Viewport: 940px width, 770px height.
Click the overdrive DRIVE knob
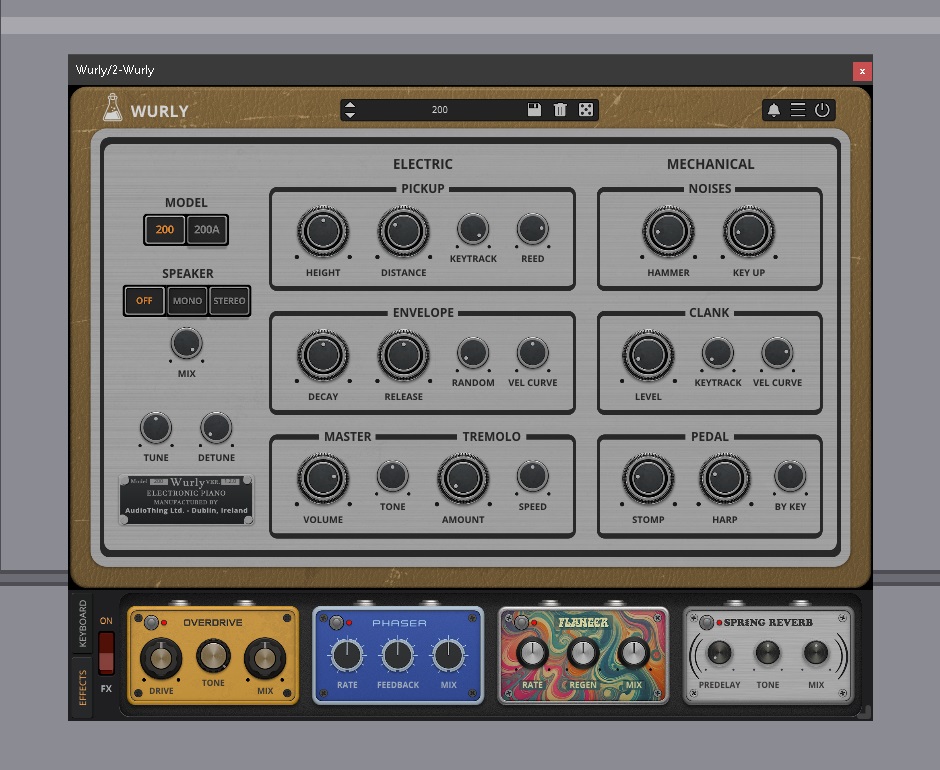[161, 658]
